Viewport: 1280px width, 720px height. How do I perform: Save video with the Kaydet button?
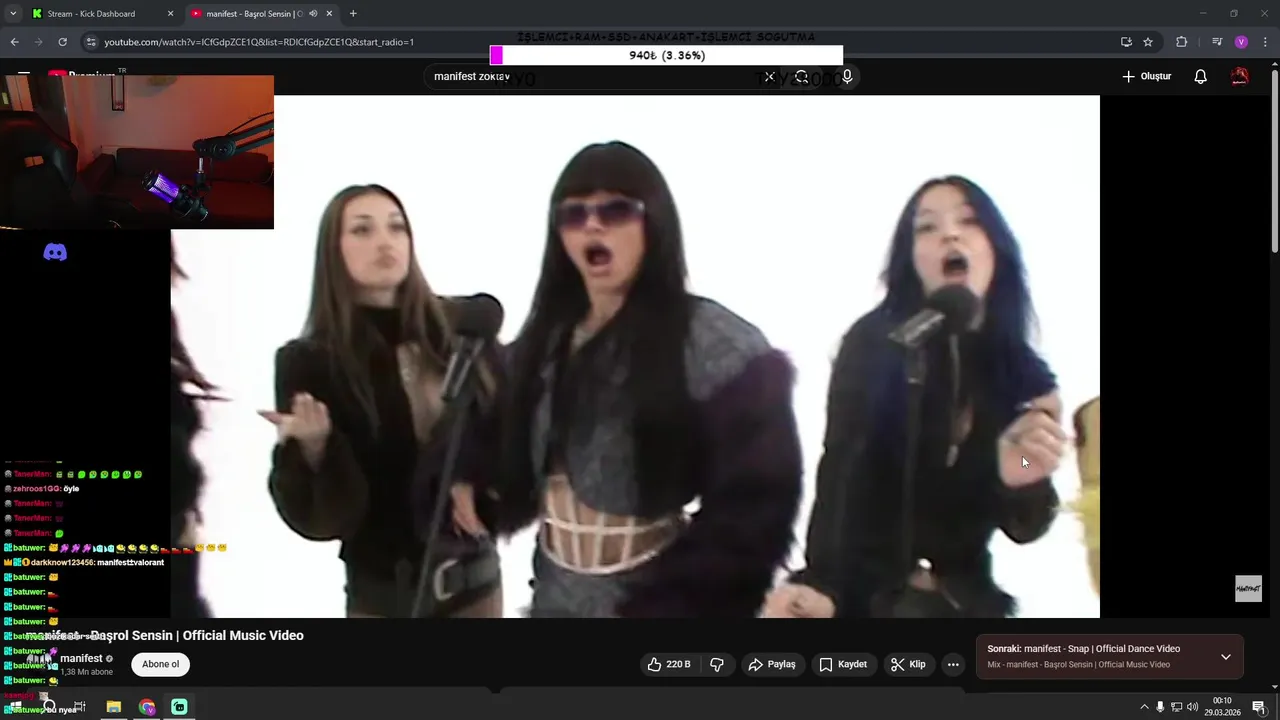point(843,664)
